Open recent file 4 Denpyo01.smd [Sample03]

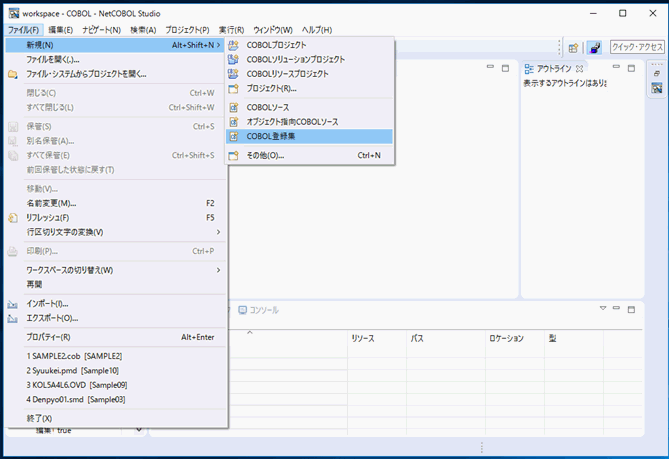coord(115,400)
